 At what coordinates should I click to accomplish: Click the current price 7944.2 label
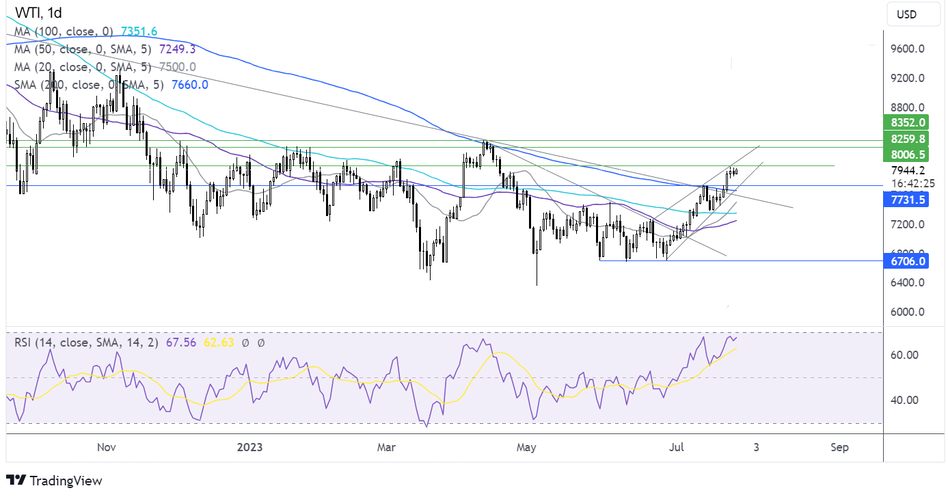[x=908, y=170]
